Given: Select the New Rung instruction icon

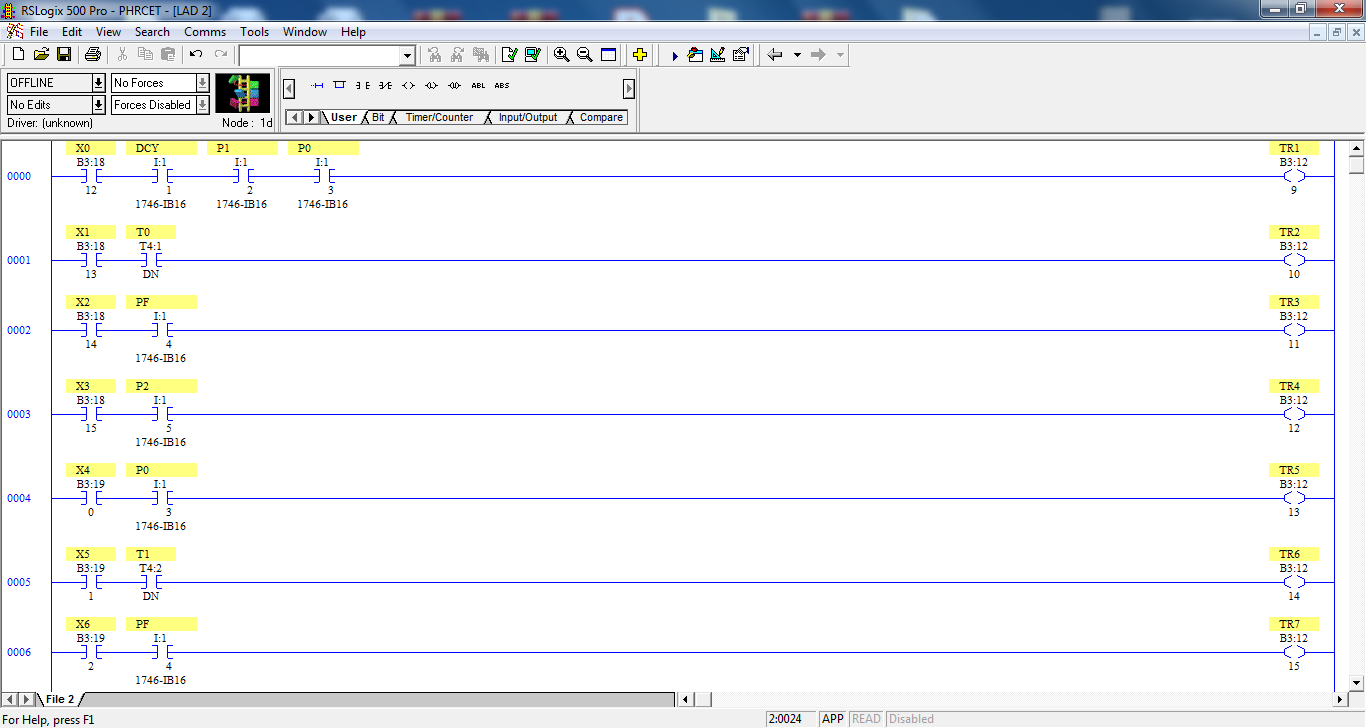Looking at the screenshot, I should pyautogui.click(x=317, y=85).
